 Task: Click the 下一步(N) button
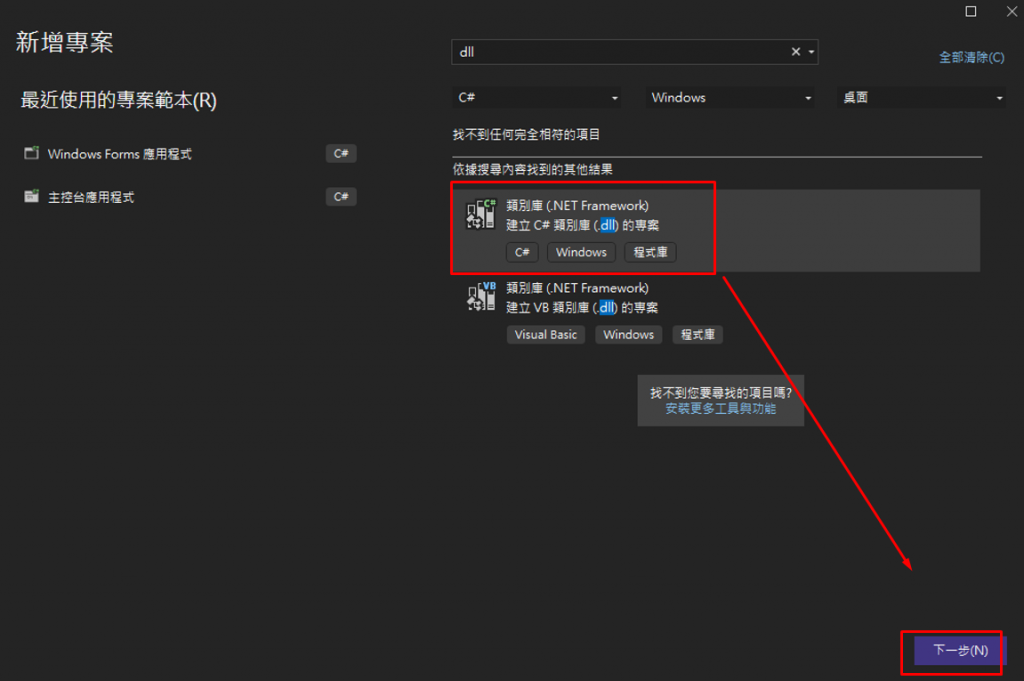tap(960, 650)
